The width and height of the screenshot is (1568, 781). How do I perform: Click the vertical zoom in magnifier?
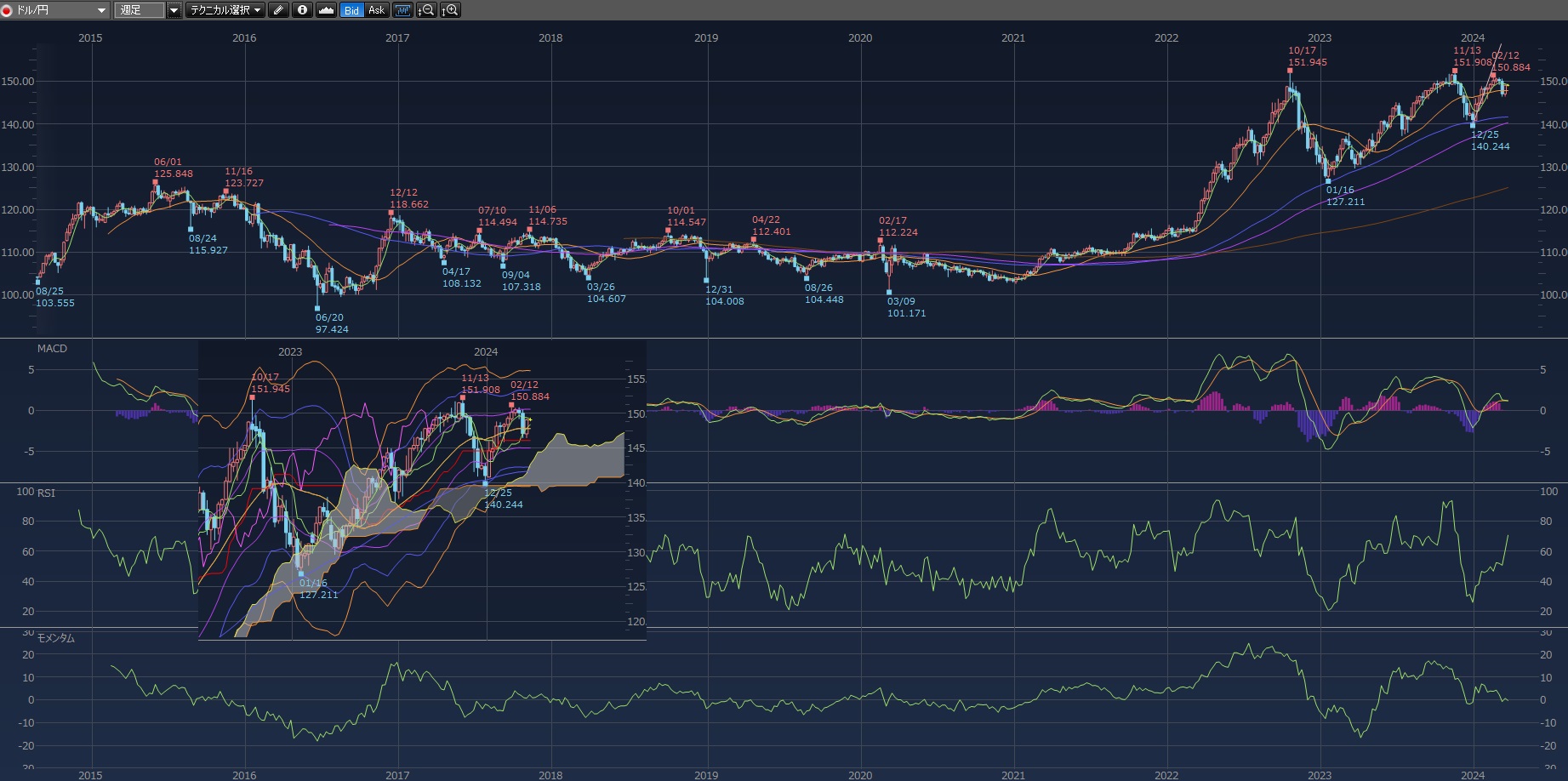(450, 10)
